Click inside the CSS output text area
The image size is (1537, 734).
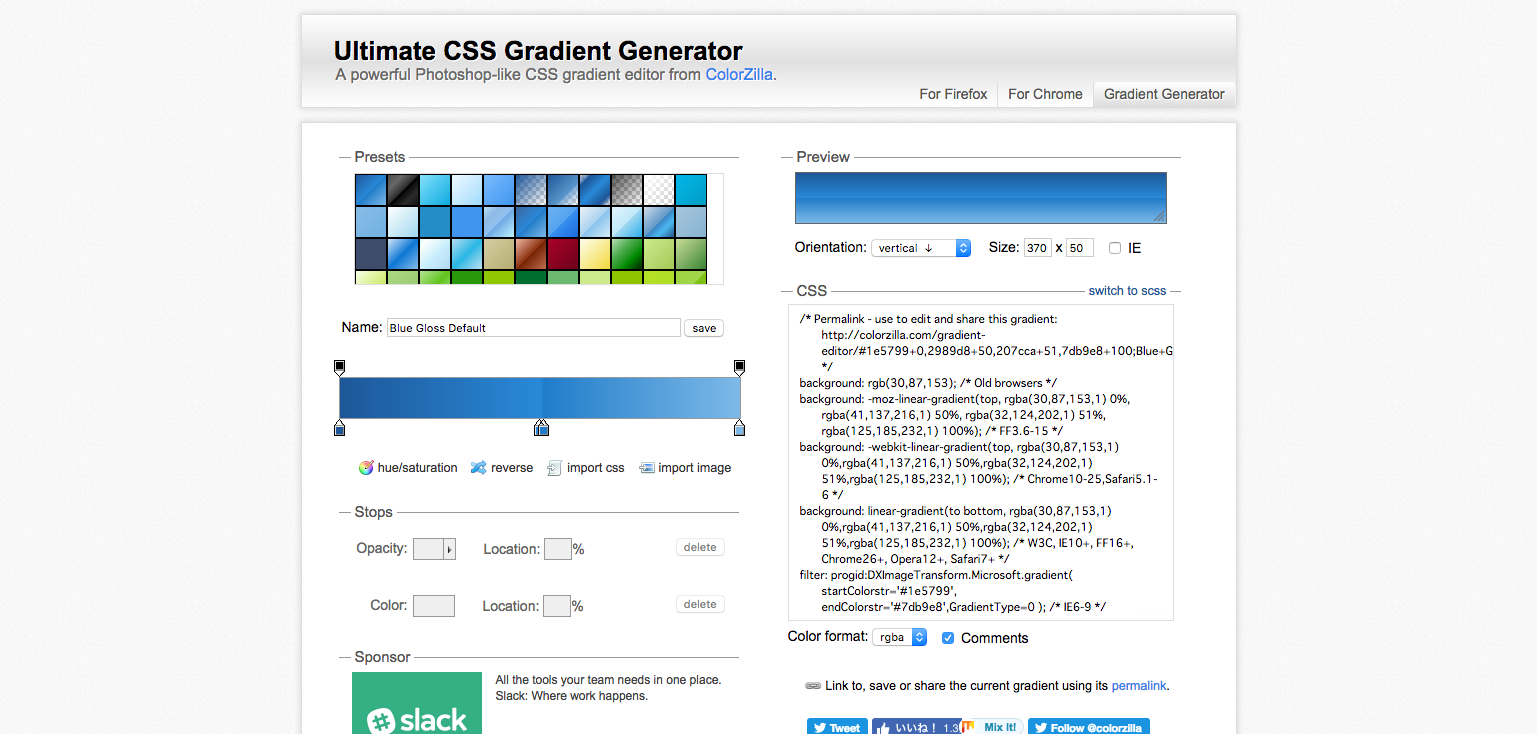click(982, 462)
